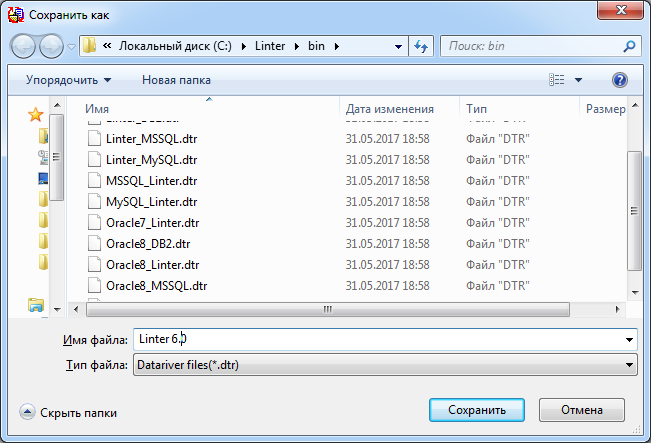
Task: Click file icon of Linter_MySQL.dtr
Action: [x=94, y=159]
